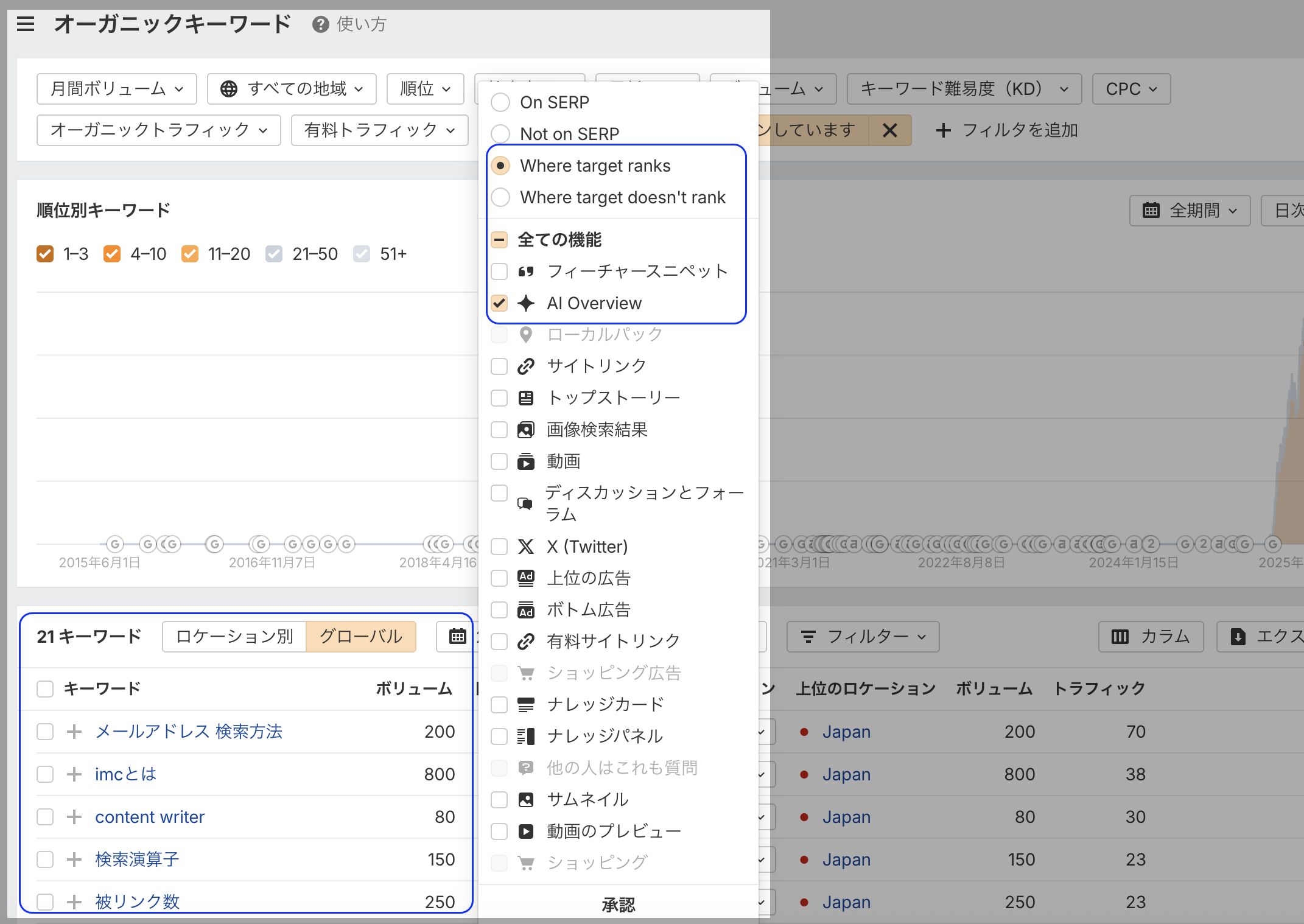Click the discussion and forum chat icon
Viewport: 1304px width, 924px height.
(525, 503)
